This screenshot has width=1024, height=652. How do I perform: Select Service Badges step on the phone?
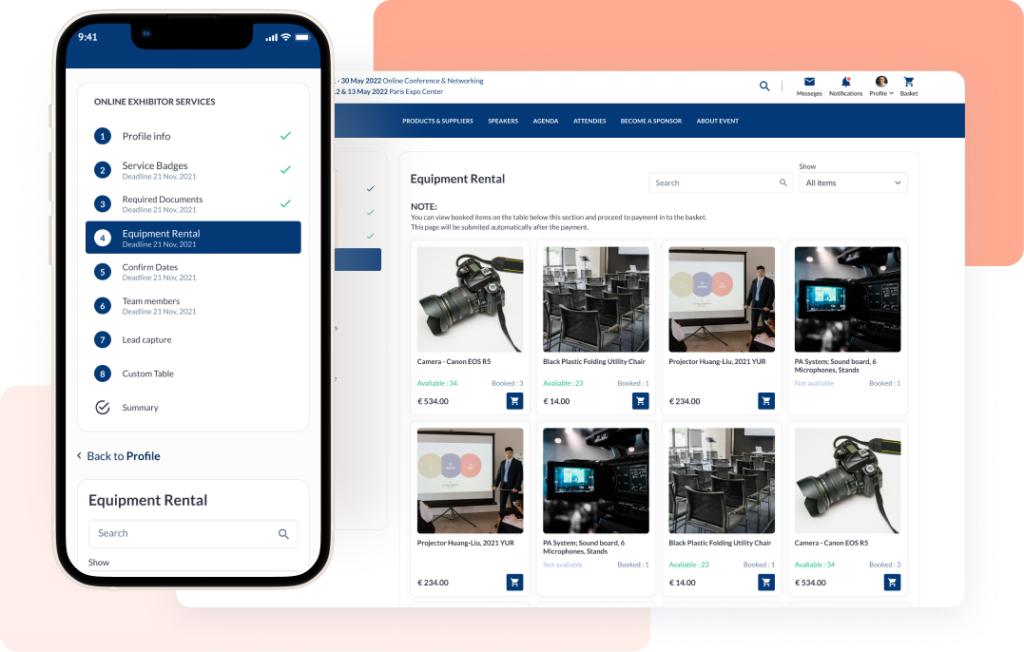tap(193, 170)
